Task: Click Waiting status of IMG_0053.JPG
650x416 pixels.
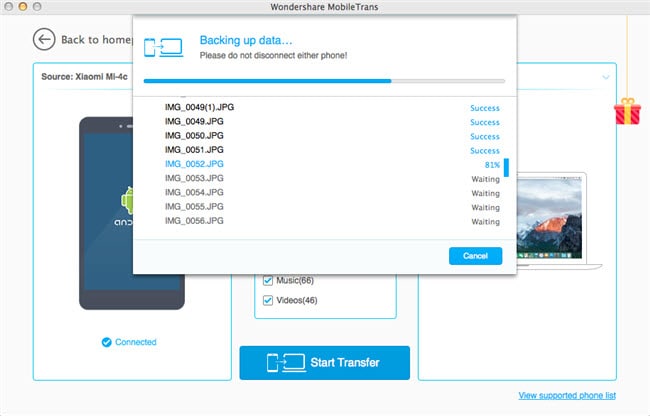Action: point(485,179)
